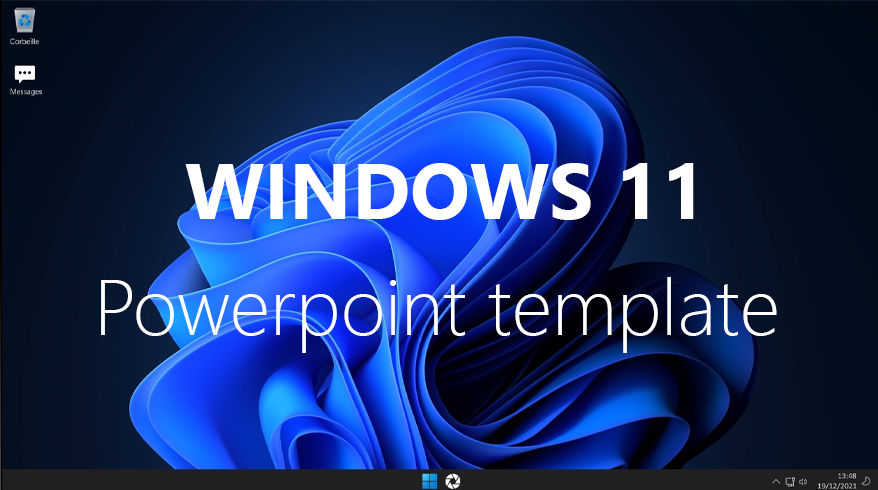Open the network status tray icon
Screen dimensions: 878x490
coord(790,481)
